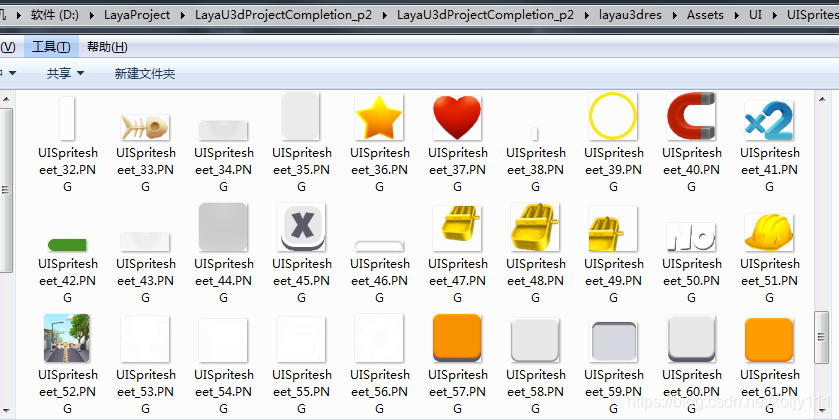Go to LayaProject in breadcrumb path
Image resolution: width=839 pixels, height=420 pixels.
[x=137, y=14]
